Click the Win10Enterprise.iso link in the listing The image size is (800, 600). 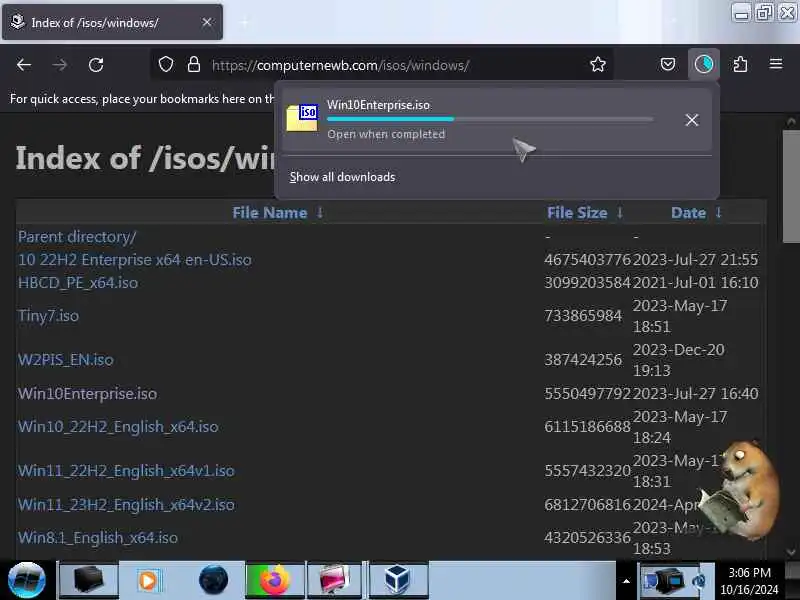click(x=88, y=394)
